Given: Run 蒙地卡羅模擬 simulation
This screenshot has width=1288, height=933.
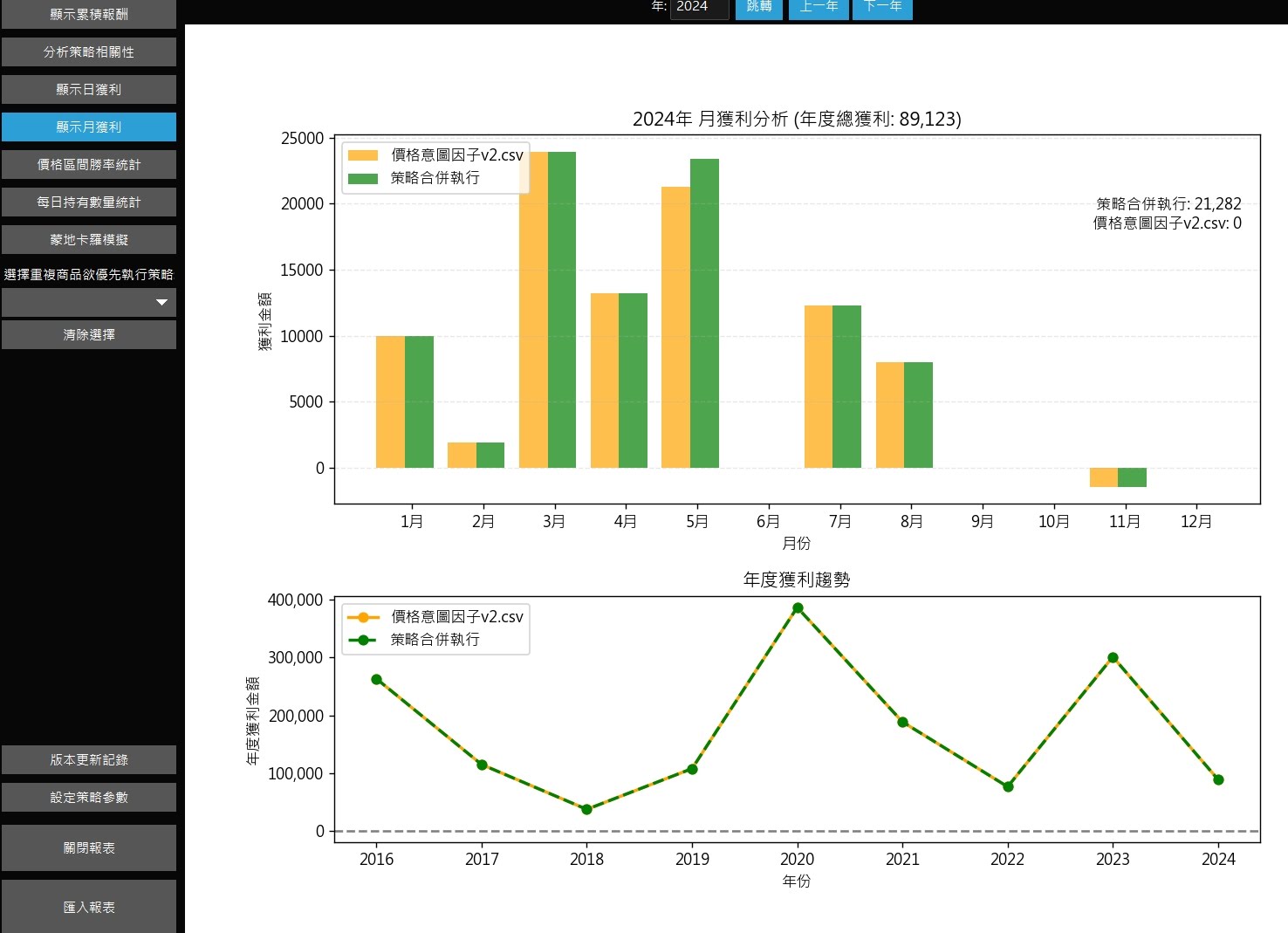Looking at the screenshot, I should point(88,239).
